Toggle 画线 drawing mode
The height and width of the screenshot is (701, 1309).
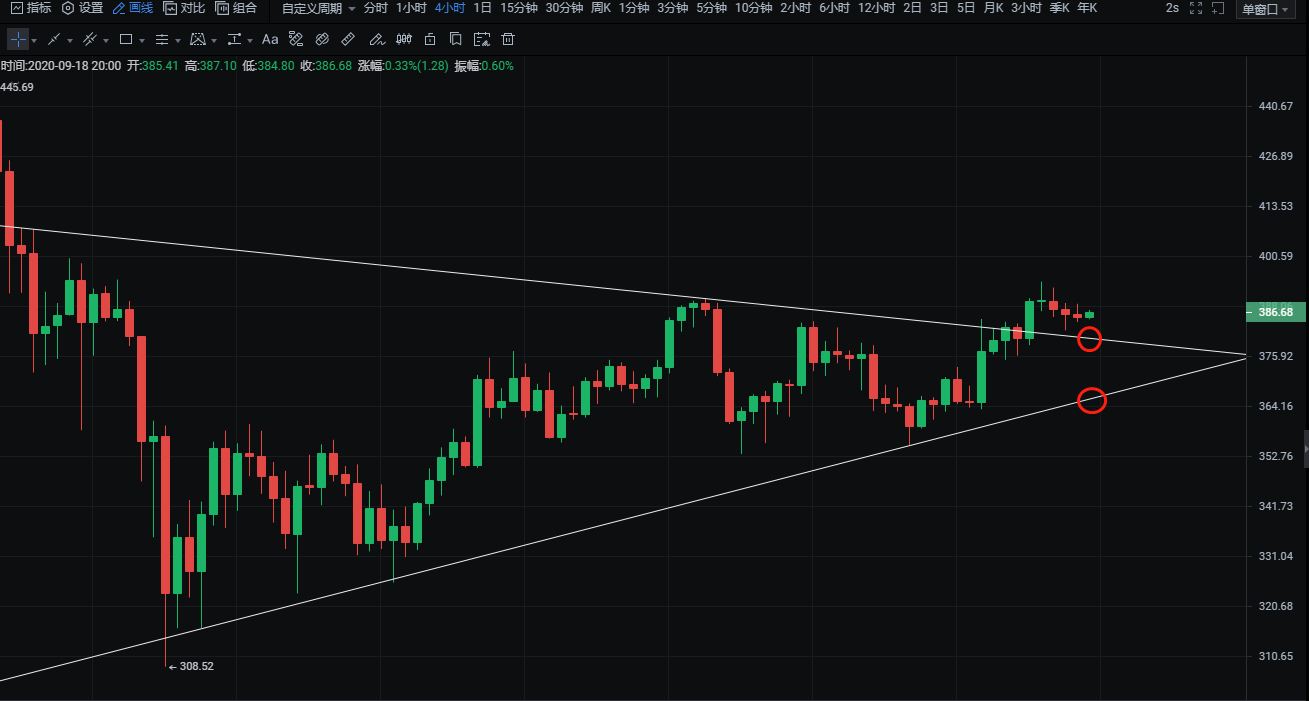tap(133, 8)
